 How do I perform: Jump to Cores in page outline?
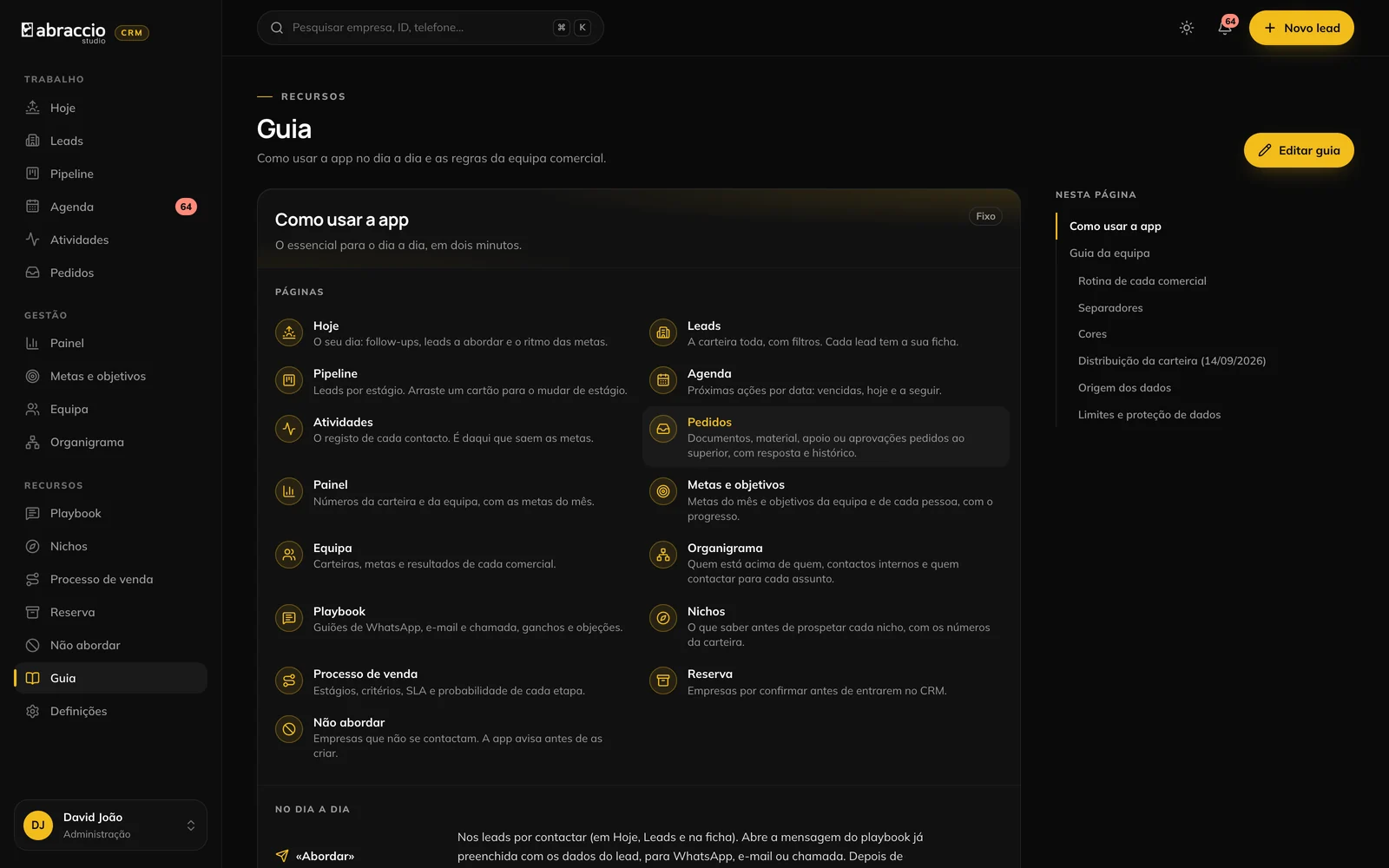[x=1092, y=333]
